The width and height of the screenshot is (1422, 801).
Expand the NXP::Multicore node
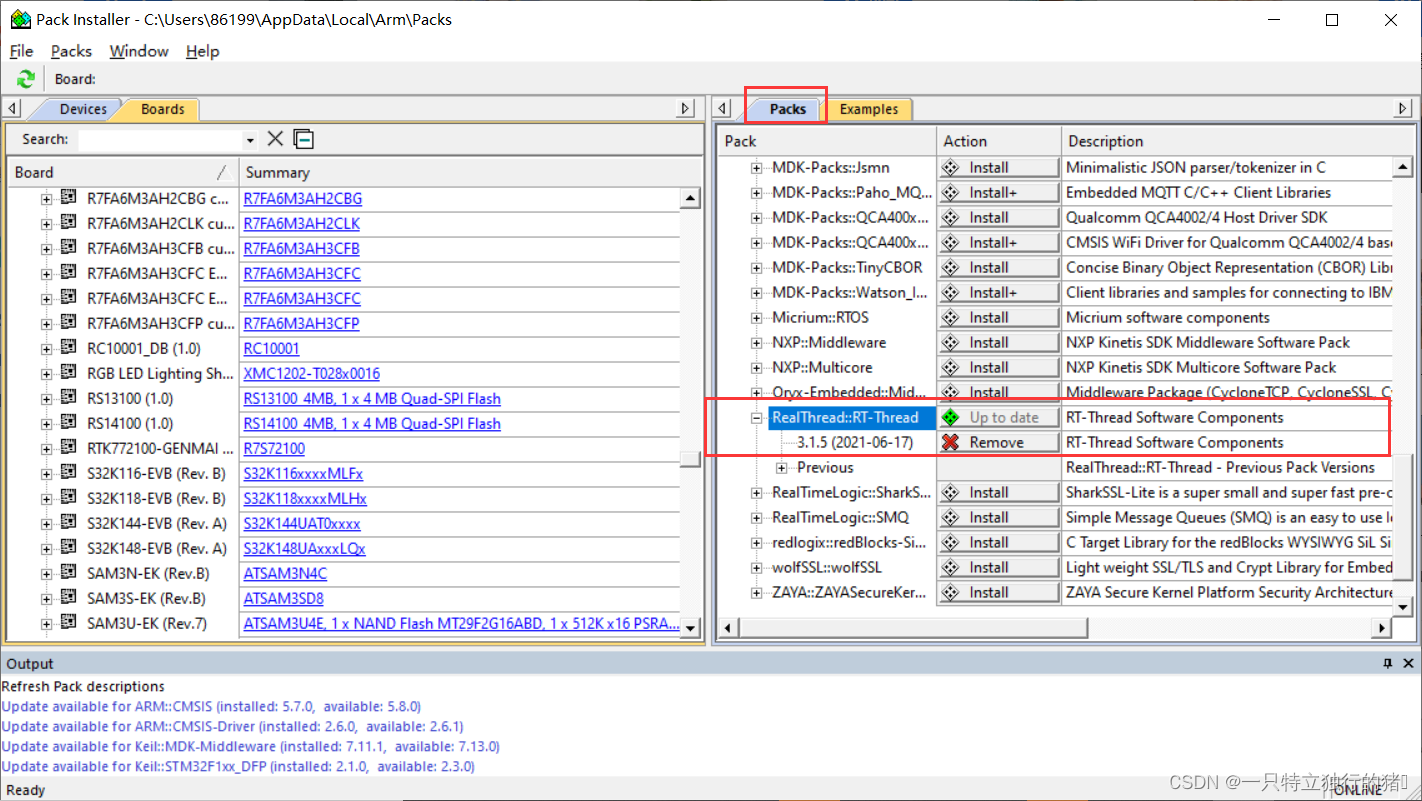(757, 368)
